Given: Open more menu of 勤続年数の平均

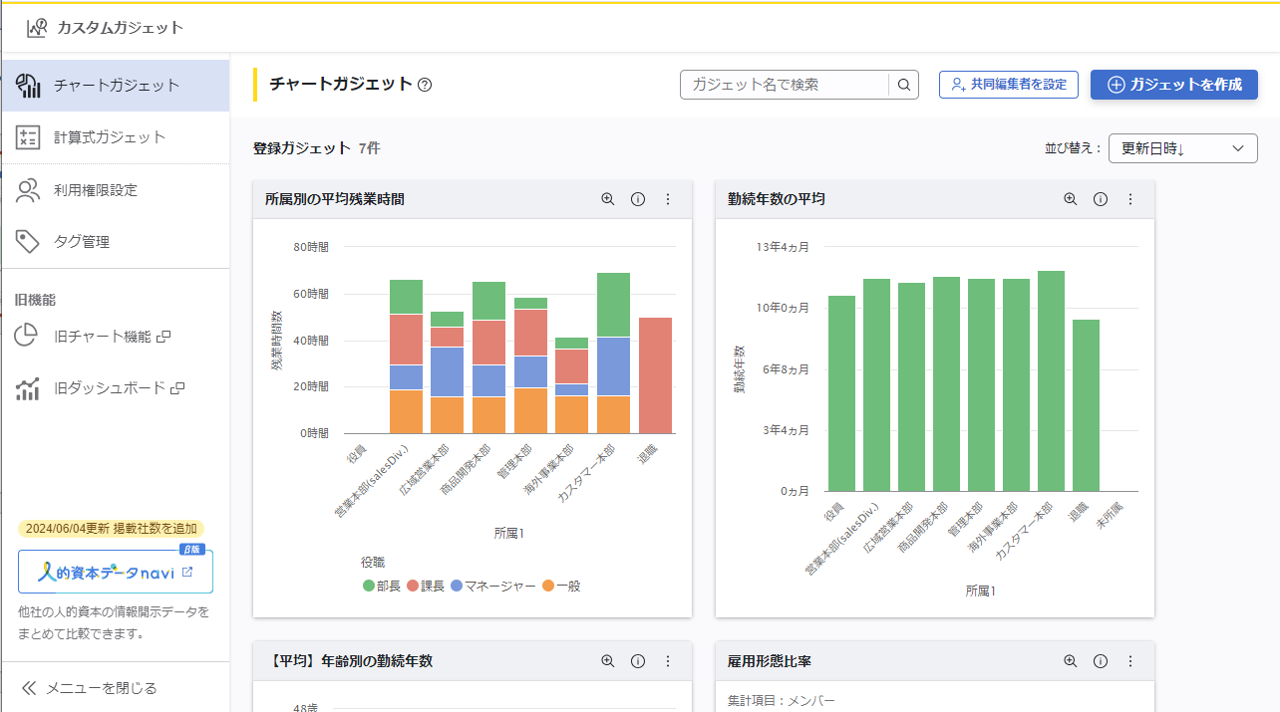Looking at the screenshot, I should 1131,199.
